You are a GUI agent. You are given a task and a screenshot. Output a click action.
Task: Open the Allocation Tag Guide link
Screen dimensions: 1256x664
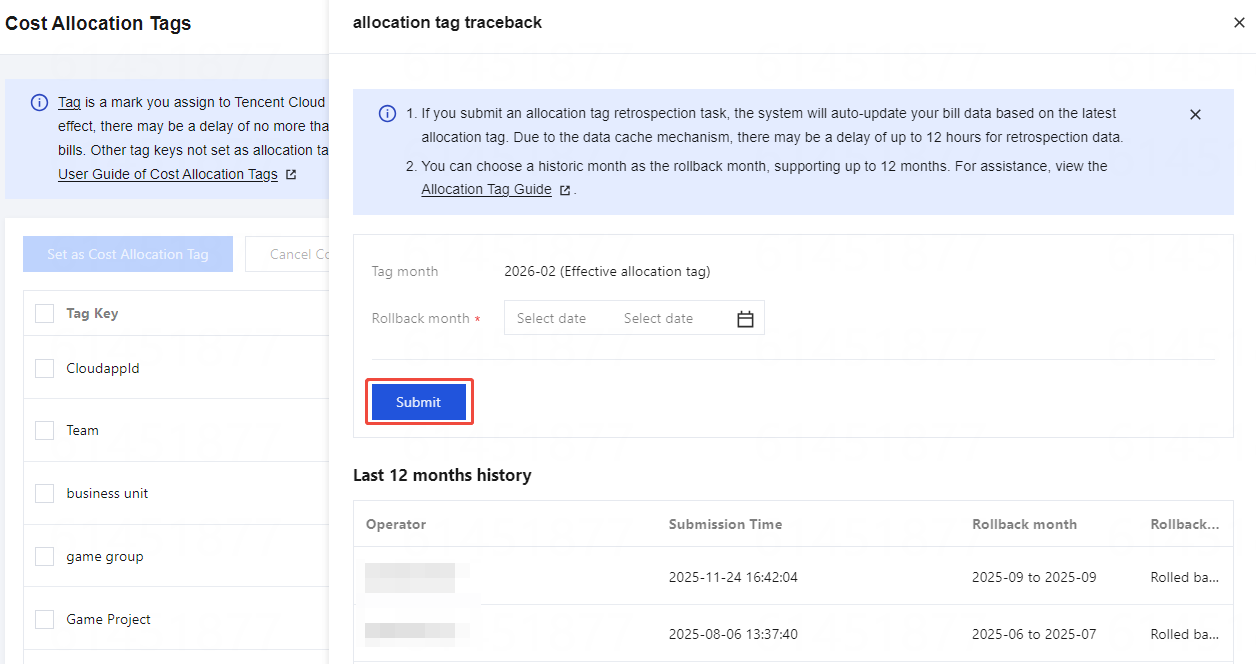click(x=486, y=190)
